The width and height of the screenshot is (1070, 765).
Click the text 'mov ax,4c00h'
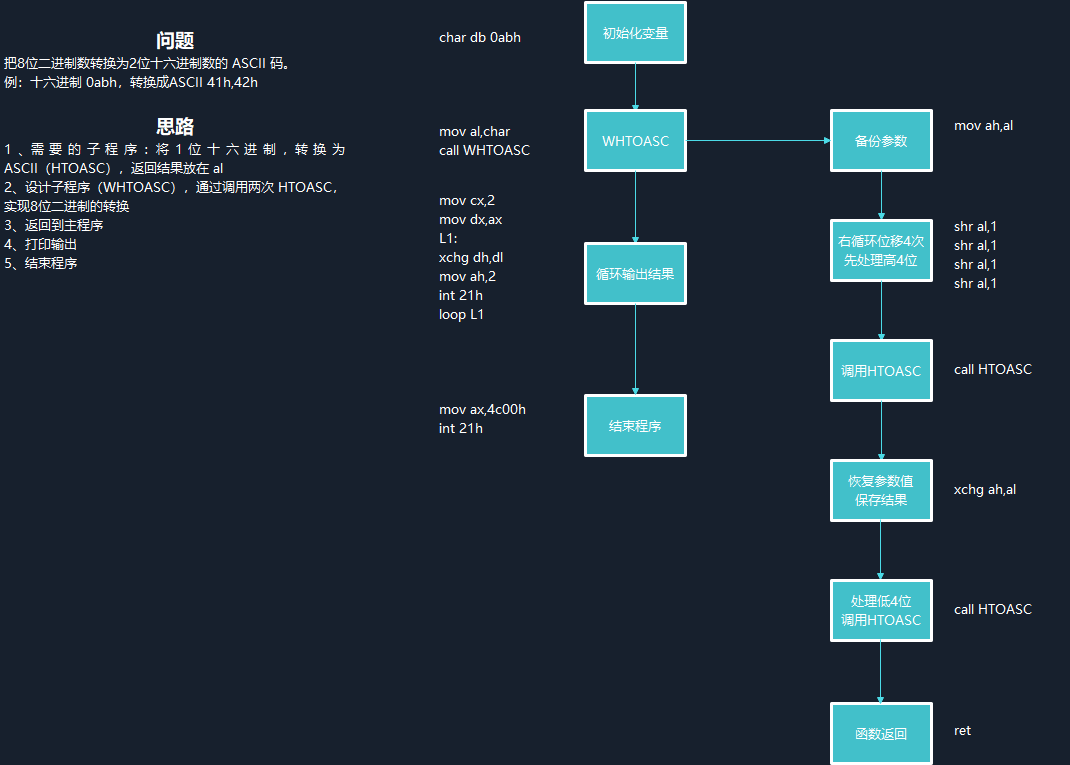(x=482, y=409)
